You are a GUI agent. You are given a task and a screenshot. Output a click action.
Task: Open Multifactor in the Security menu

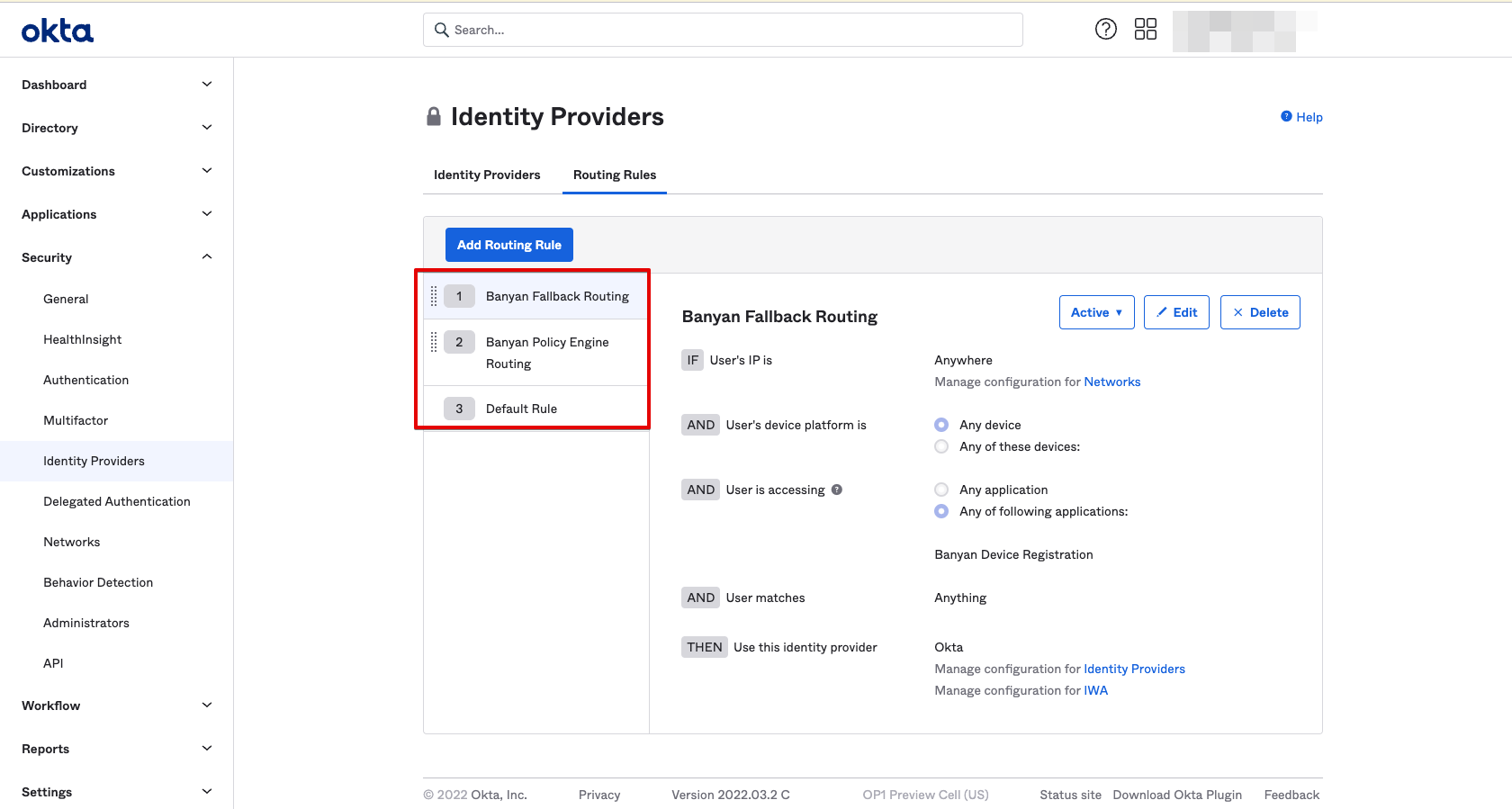(x=76, y=420)
